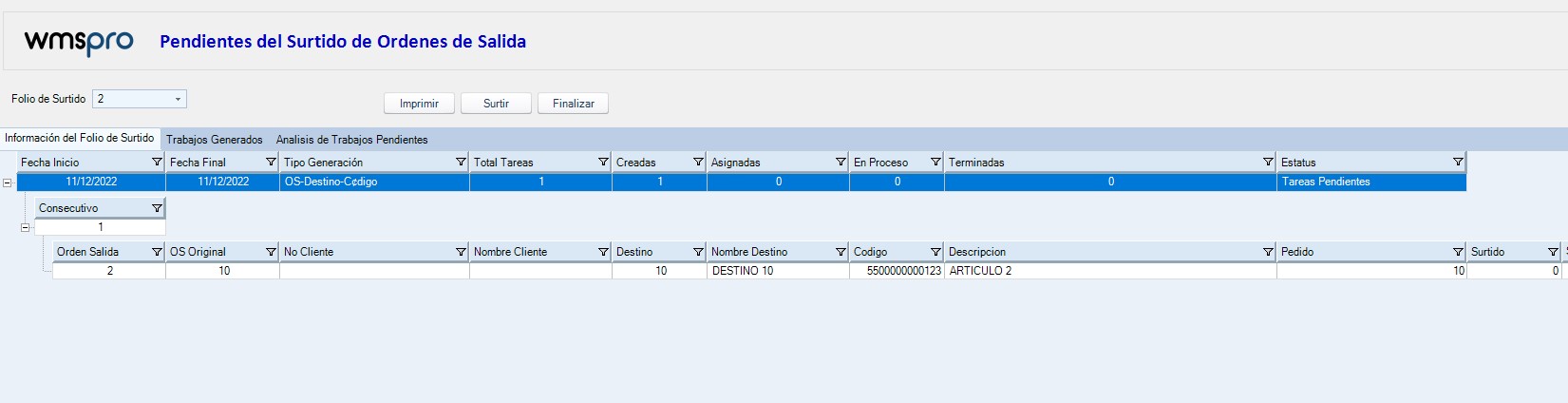Open filter for Orden Salida column
The height and width of the screenshot is (403, 1568).
coord(157,252)
